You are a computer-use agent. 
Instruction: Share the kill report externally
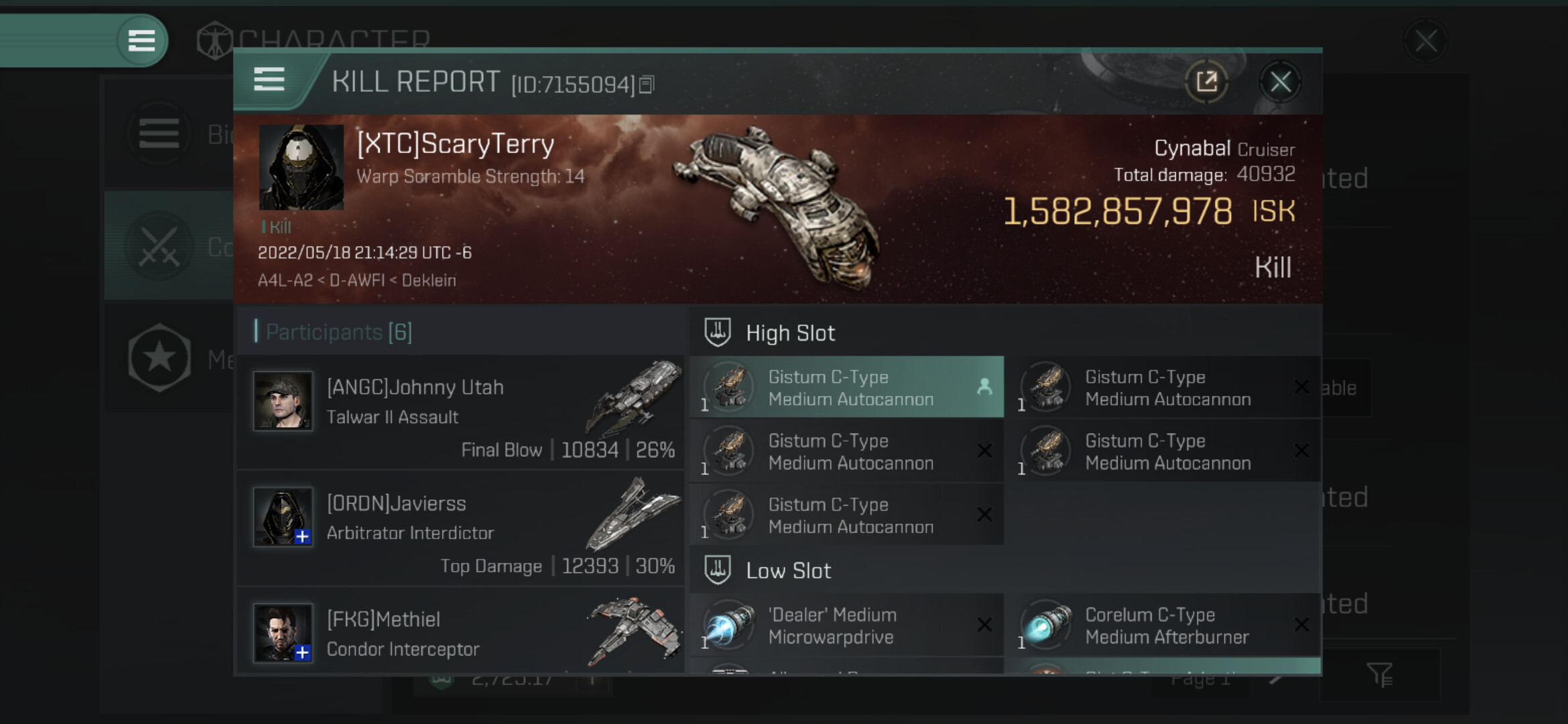coord(1206,82)
